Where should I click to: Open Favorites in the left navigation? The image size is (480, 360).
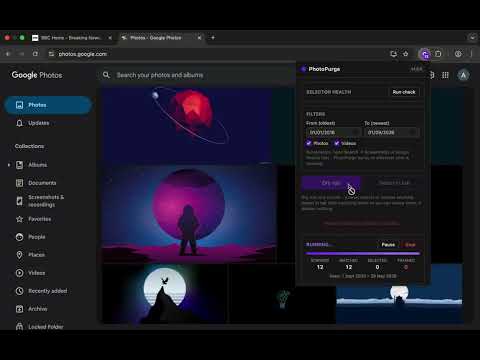pos(48,219)
